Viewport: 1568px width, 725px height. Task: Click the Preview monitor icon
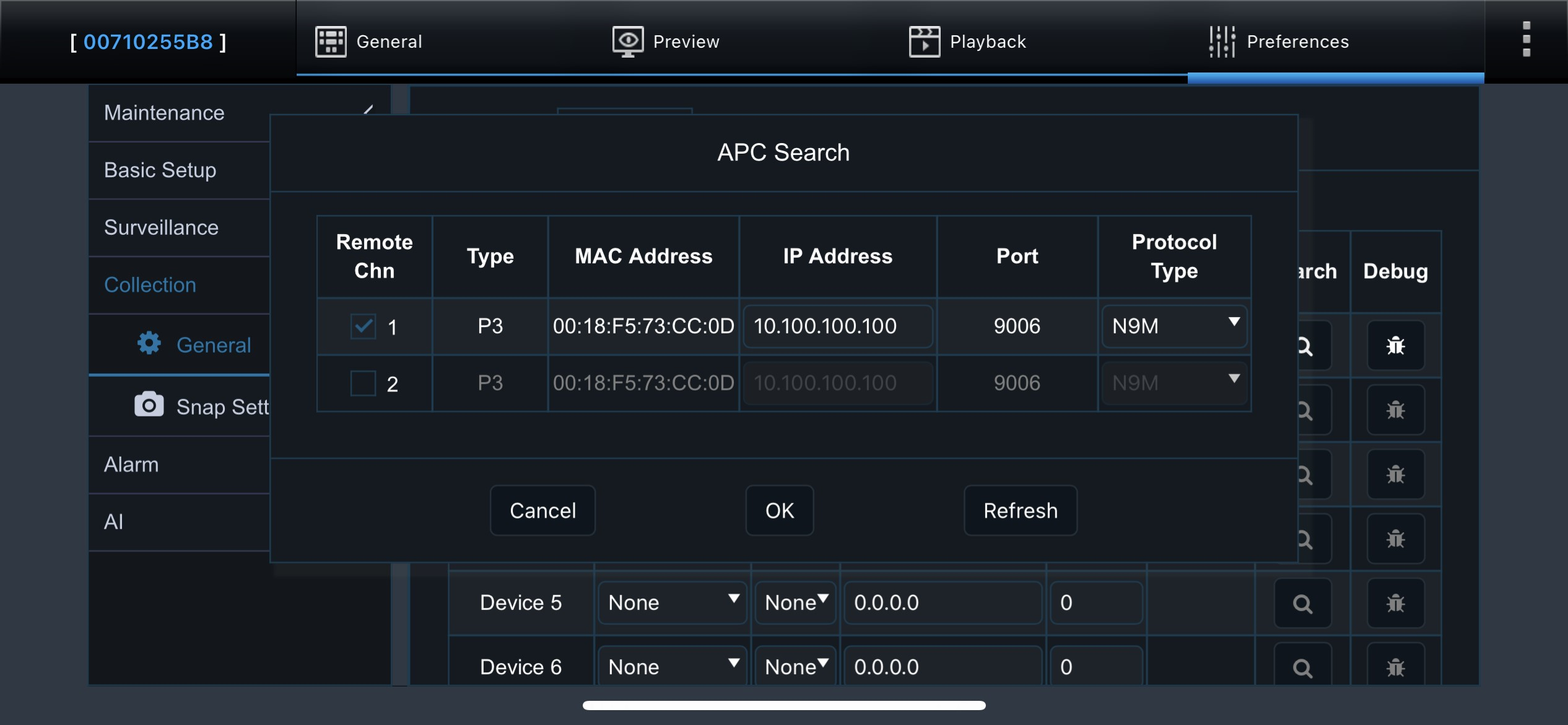627,41
